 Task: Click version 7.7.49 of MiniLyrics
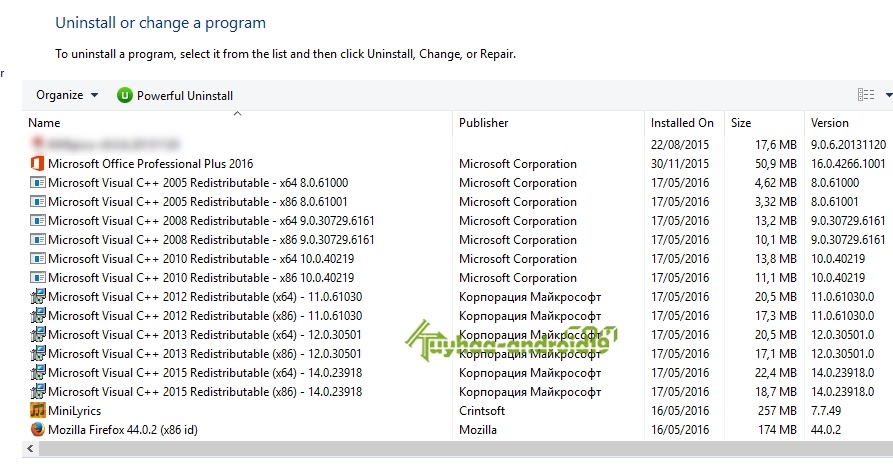pos(826,411)
